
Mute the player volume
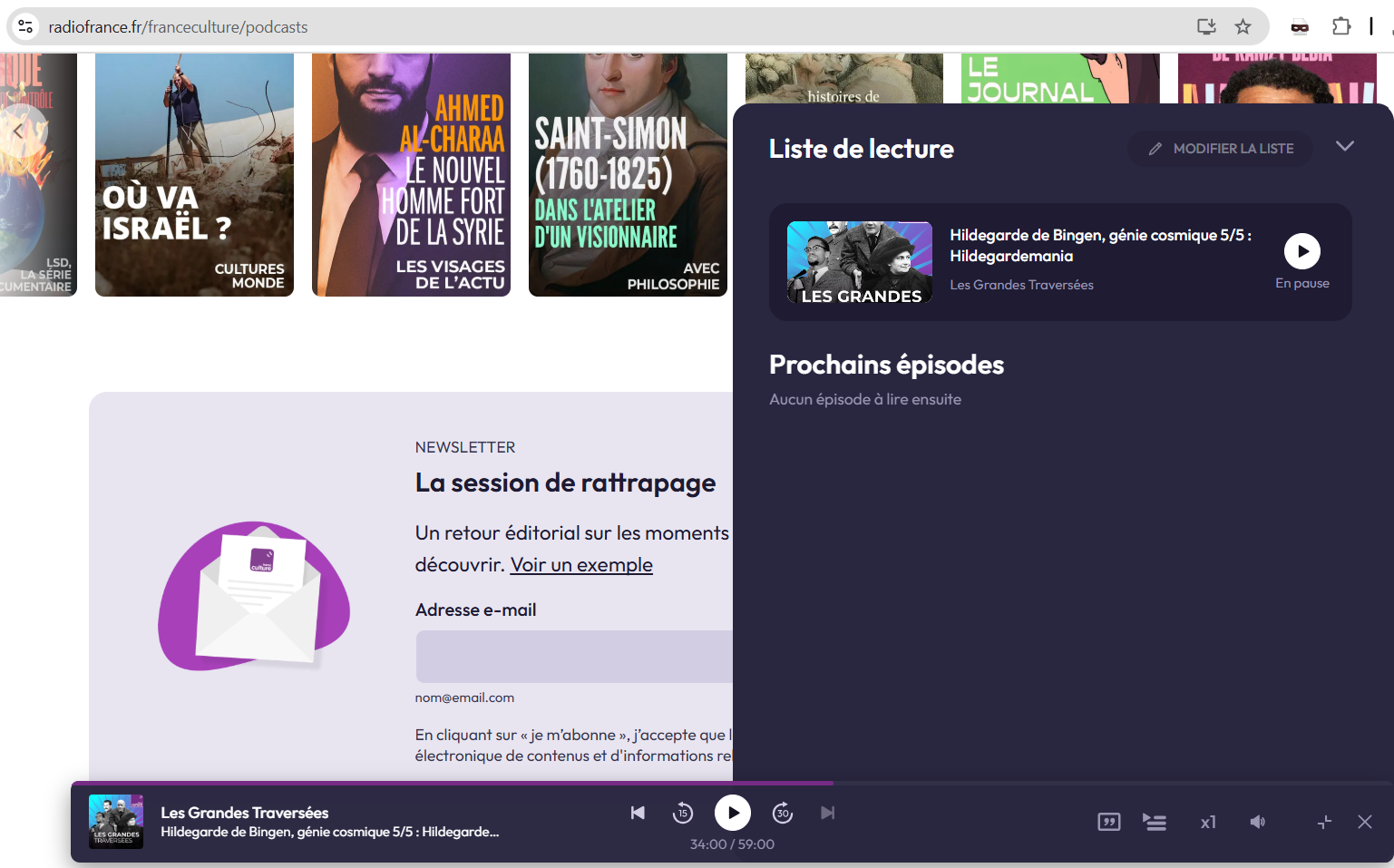(1257, 822)
